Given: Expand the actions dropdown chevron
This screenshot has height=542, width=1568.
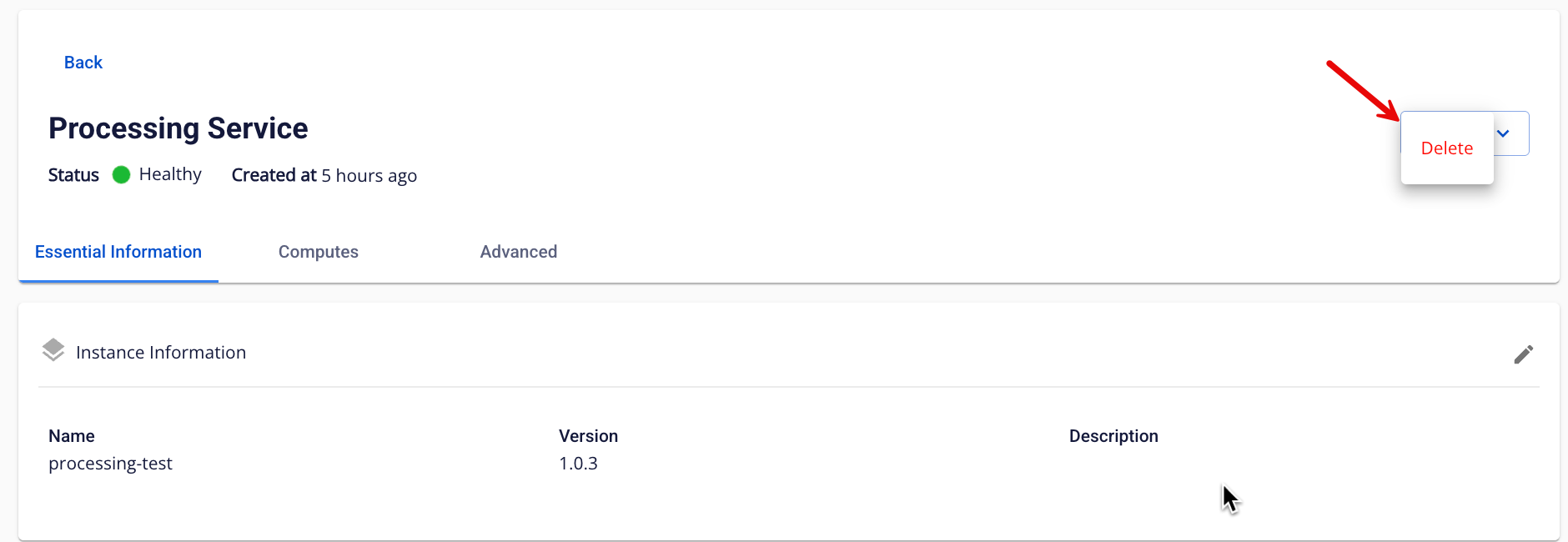Looking at the screenshot, I should (x=1503, y=133).
